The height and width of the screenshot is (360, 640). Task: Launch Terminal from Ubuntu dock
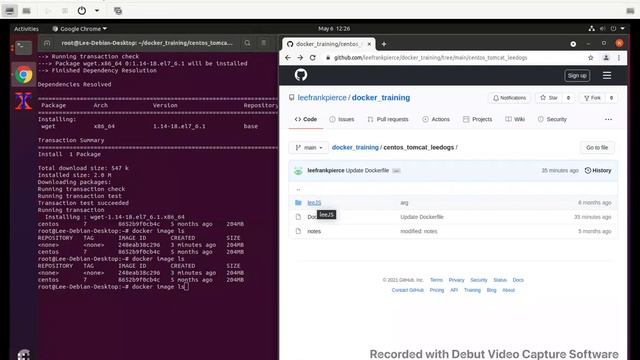click(x=23, y=48)
